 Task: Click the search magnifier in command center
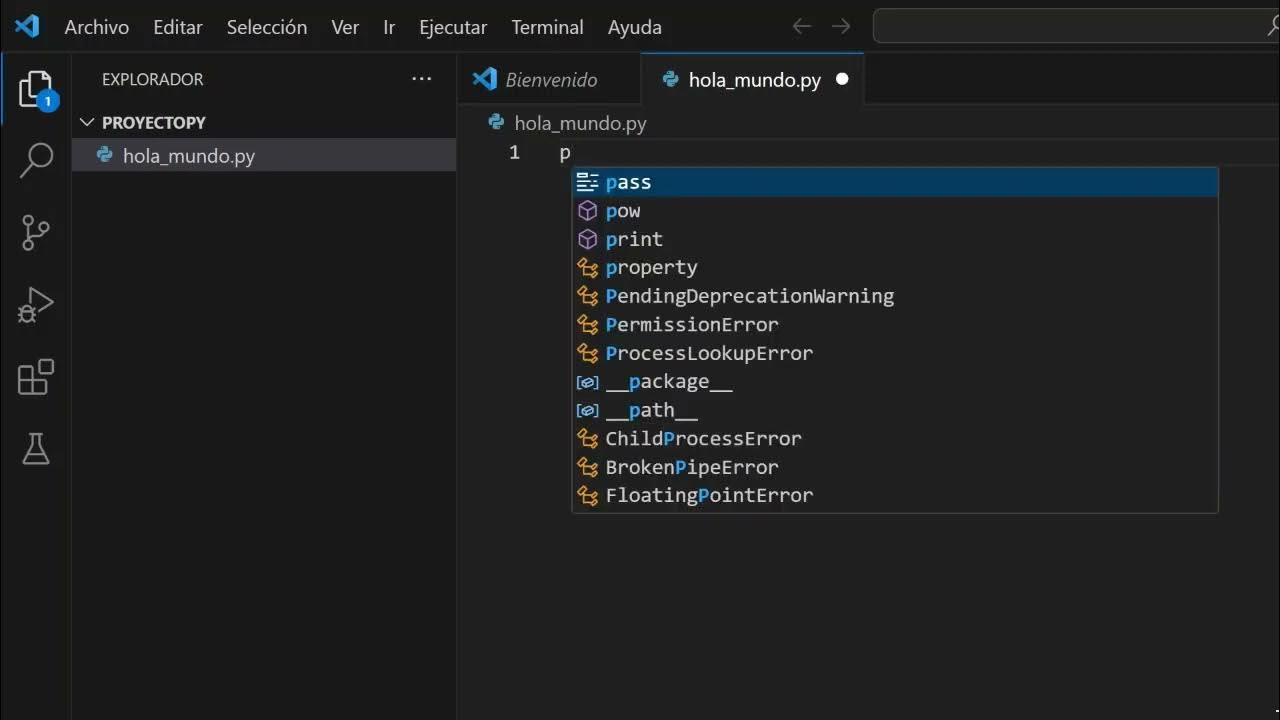coord(1273,27)
